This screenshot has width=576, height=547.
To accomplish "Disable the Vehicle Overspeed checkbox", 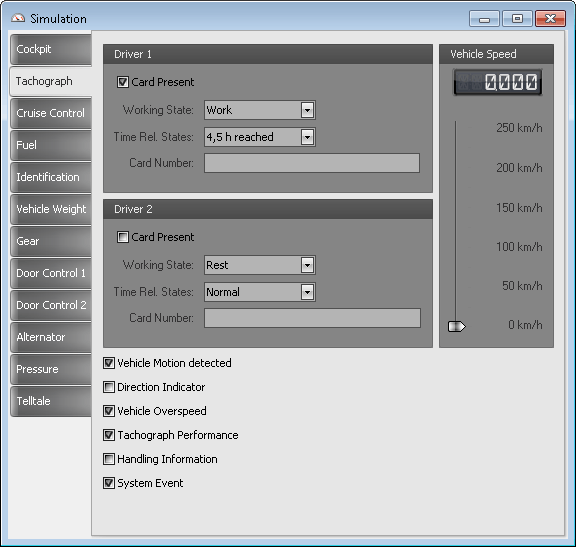I will (109, 411).
